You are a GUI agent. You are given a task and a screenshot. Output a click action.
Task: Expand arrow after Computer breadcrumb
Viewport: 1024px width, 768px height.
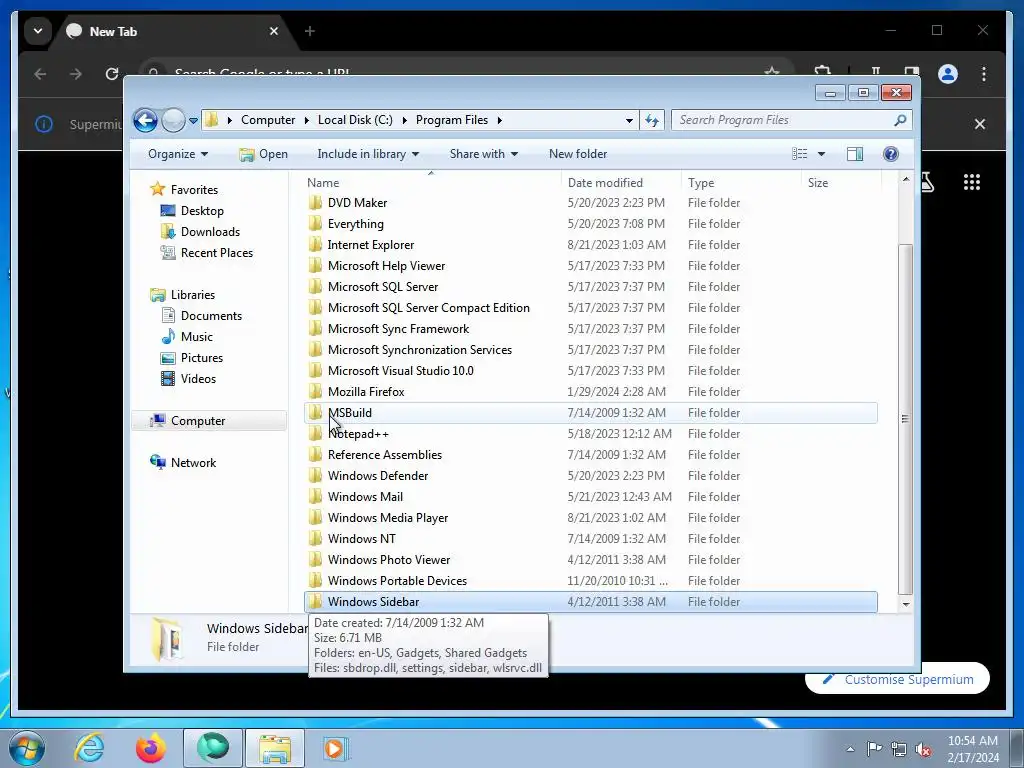pyautogui.click(x=306, y=120)
